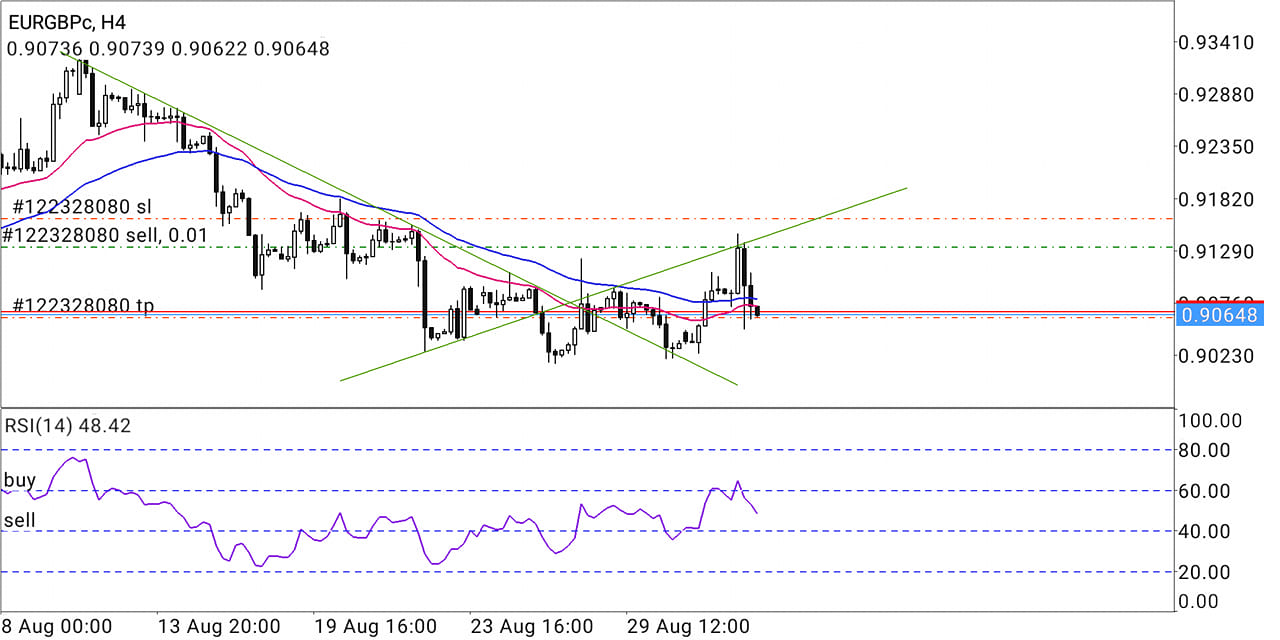The image size is (1280, 640).
Task: Click the 'buy' label in RSI panel
Action: 20,480
